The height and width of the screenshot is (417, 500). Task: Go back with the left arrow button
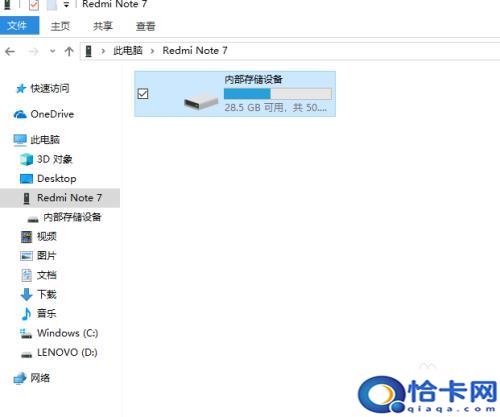[10, 51]
